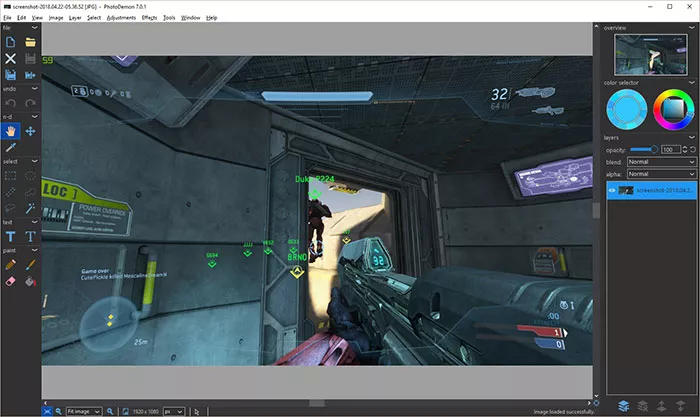Collapse the layers panel
This screenshot has height=417, width=700.
click(x=692, y=138)
